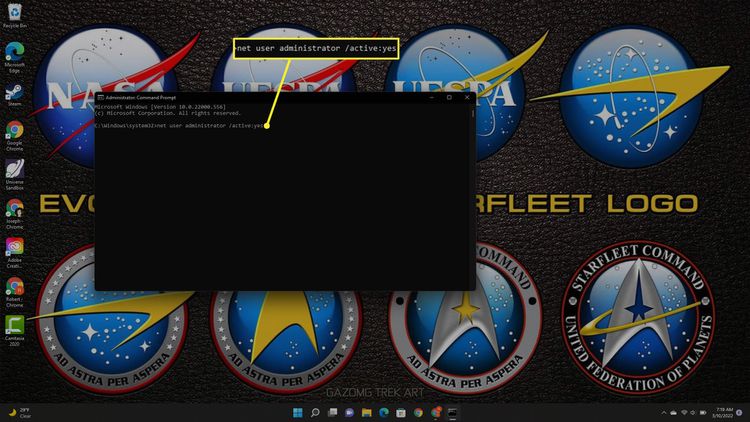Open the Recycle Bin desktop icon

[14, 15]
